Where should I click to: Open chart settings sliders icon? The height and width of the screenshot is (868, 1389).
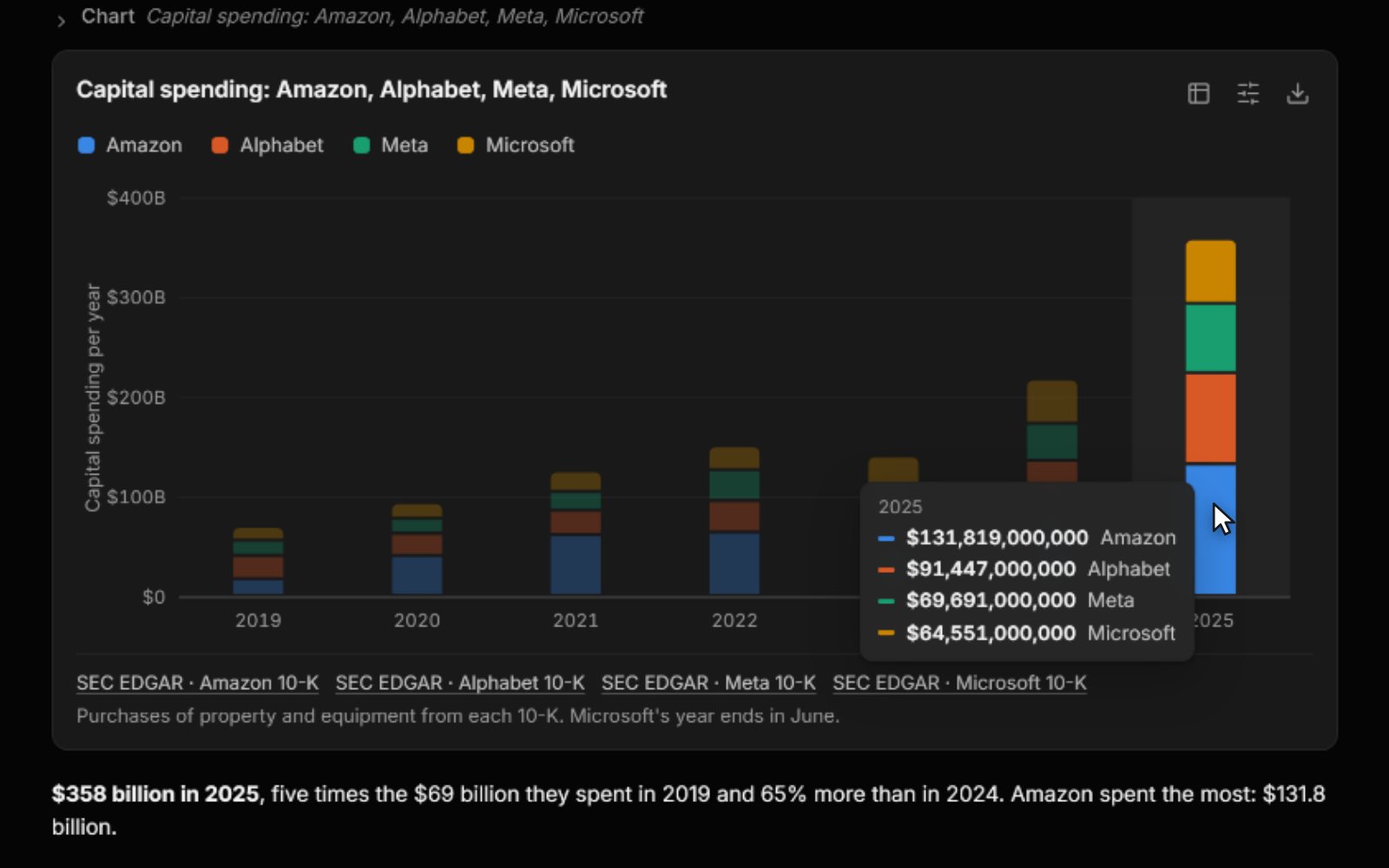tap(1247, 93)
